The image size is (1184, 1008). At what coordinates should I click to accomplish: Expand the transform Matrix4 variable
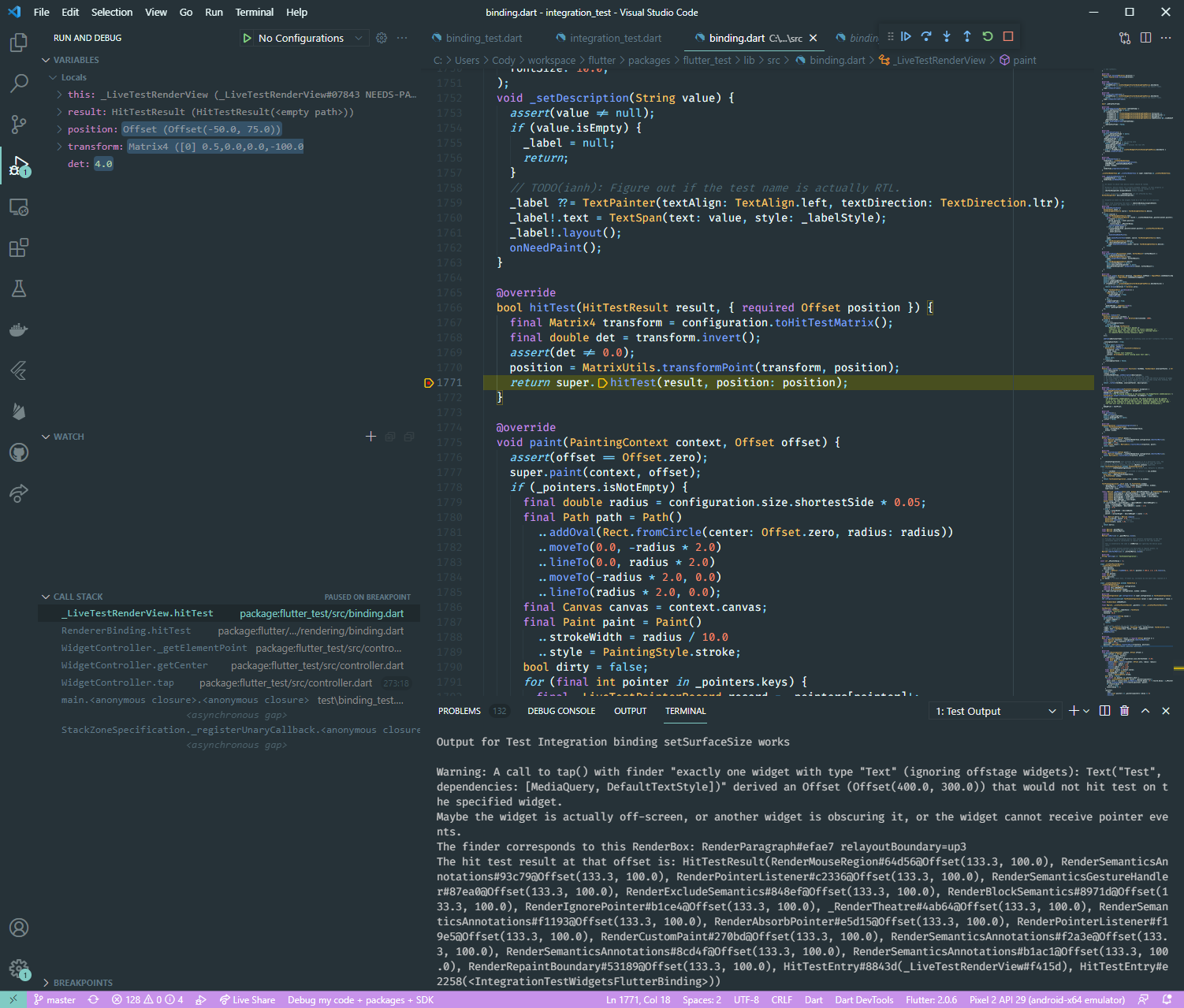click(x=60, y=147)
